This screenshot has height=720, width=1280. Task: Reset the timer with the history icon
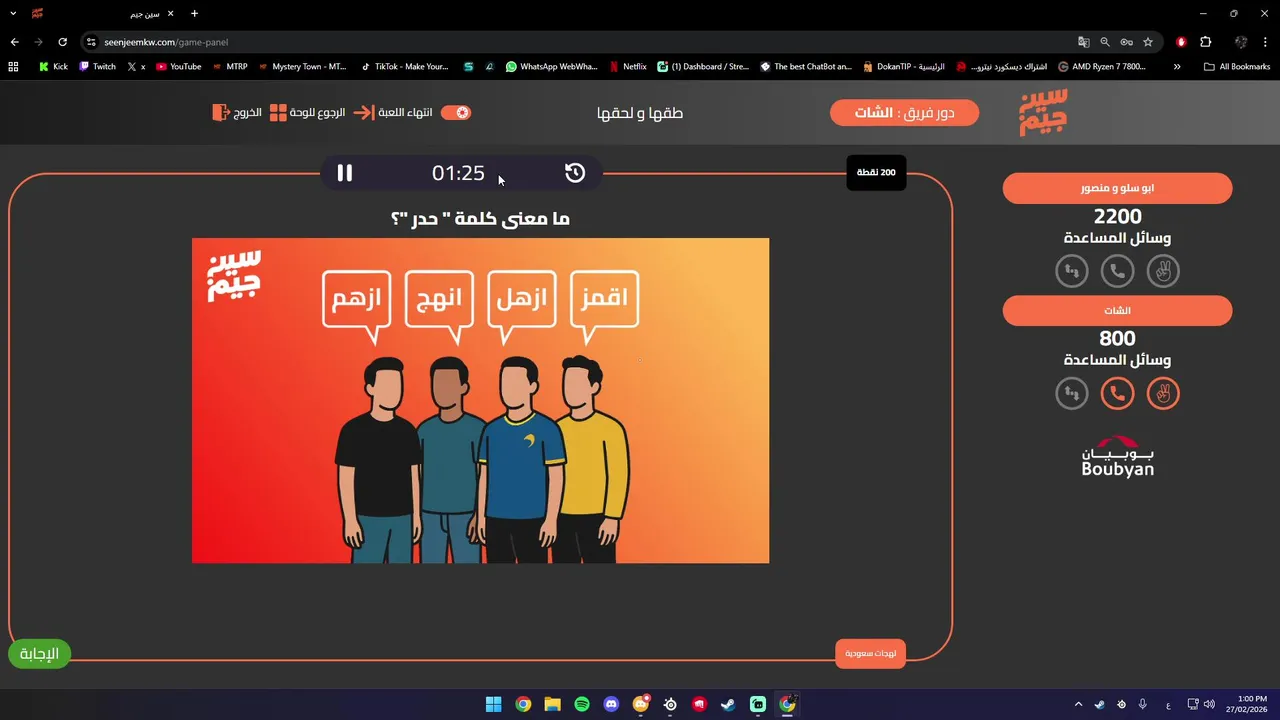575,173
